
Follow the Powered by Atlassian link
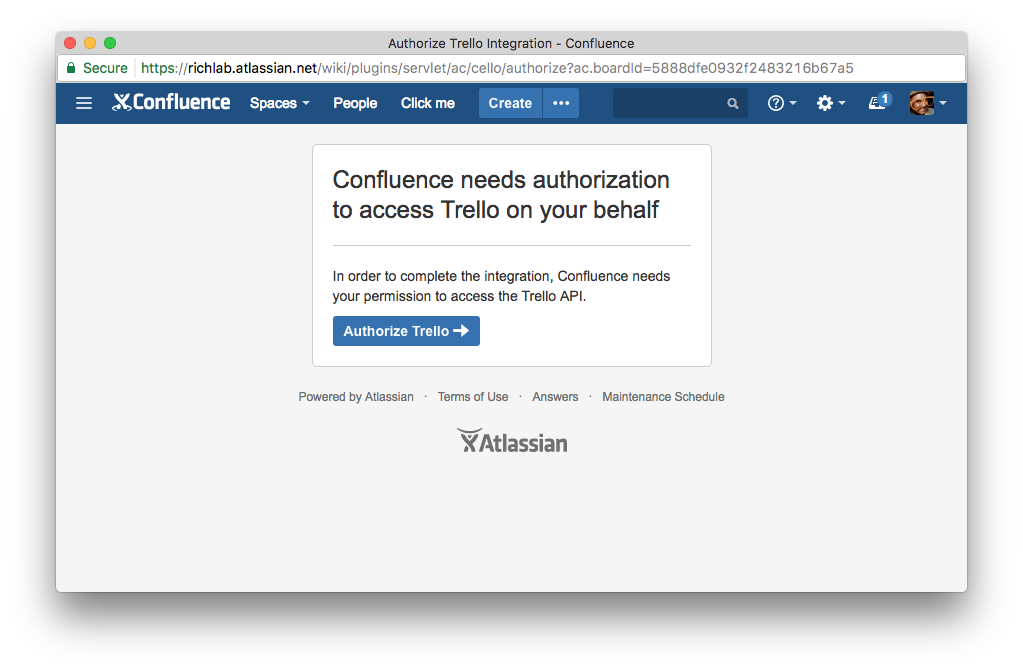(356, 397)
